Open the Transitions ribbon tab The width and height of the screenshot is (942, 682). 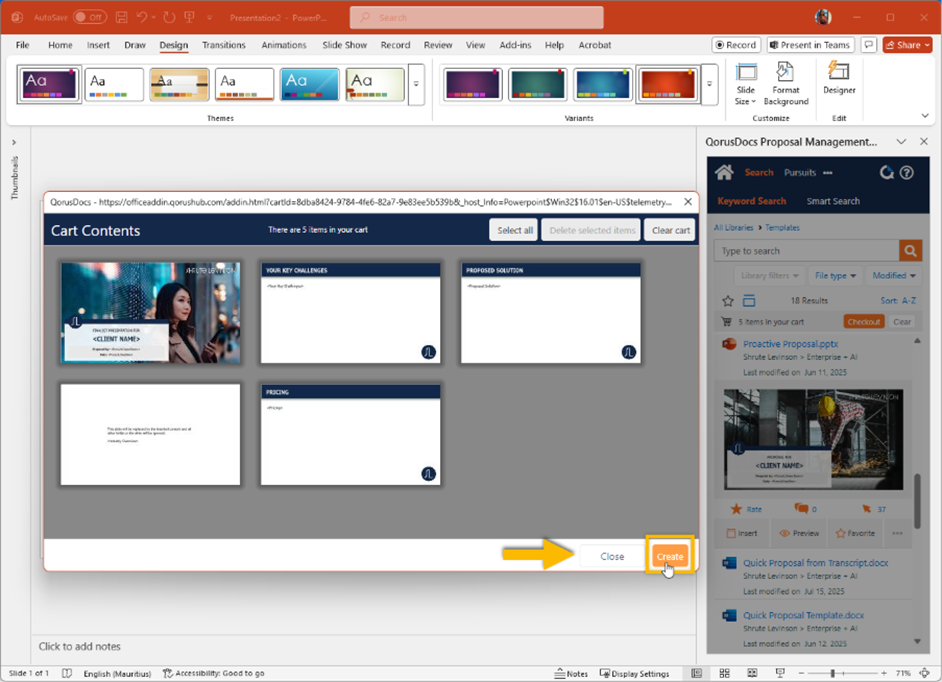[223, 45]
